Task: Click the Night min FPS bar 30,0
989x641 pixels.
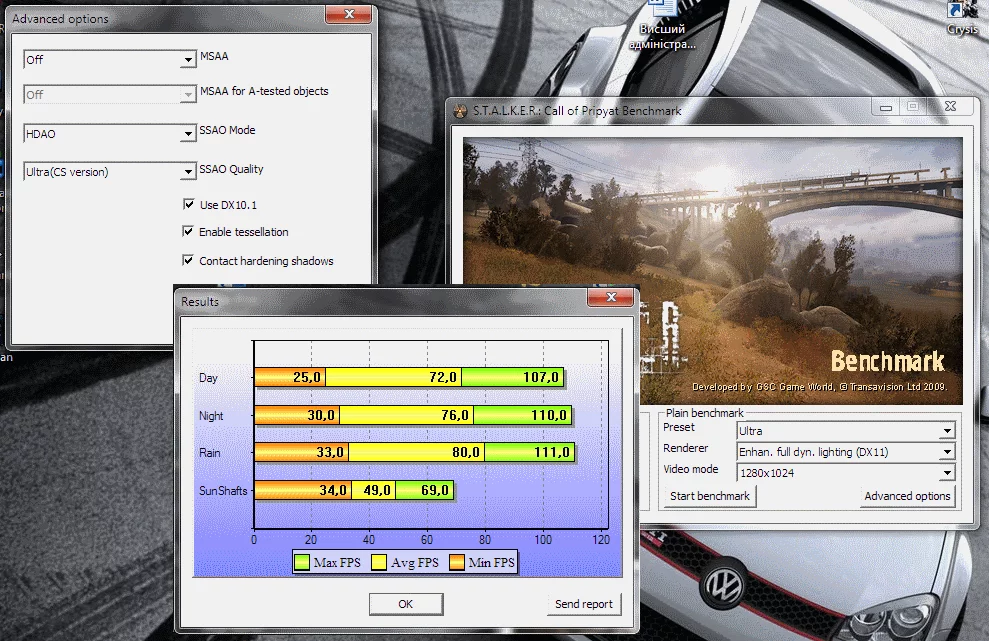Action: [x=297, y=415]
